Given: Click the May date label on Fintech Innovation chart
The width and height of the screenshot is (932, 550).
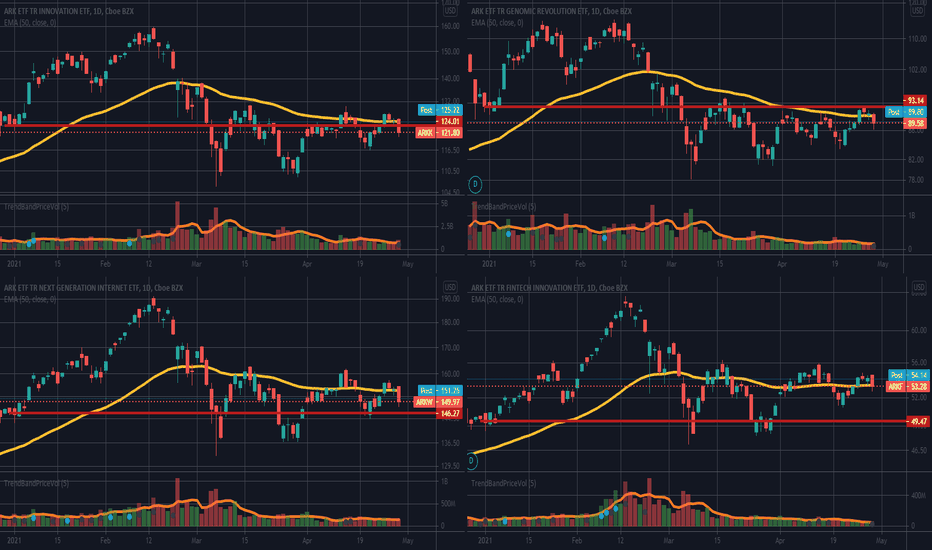Looking at the screenshot, I should [881, 541].
